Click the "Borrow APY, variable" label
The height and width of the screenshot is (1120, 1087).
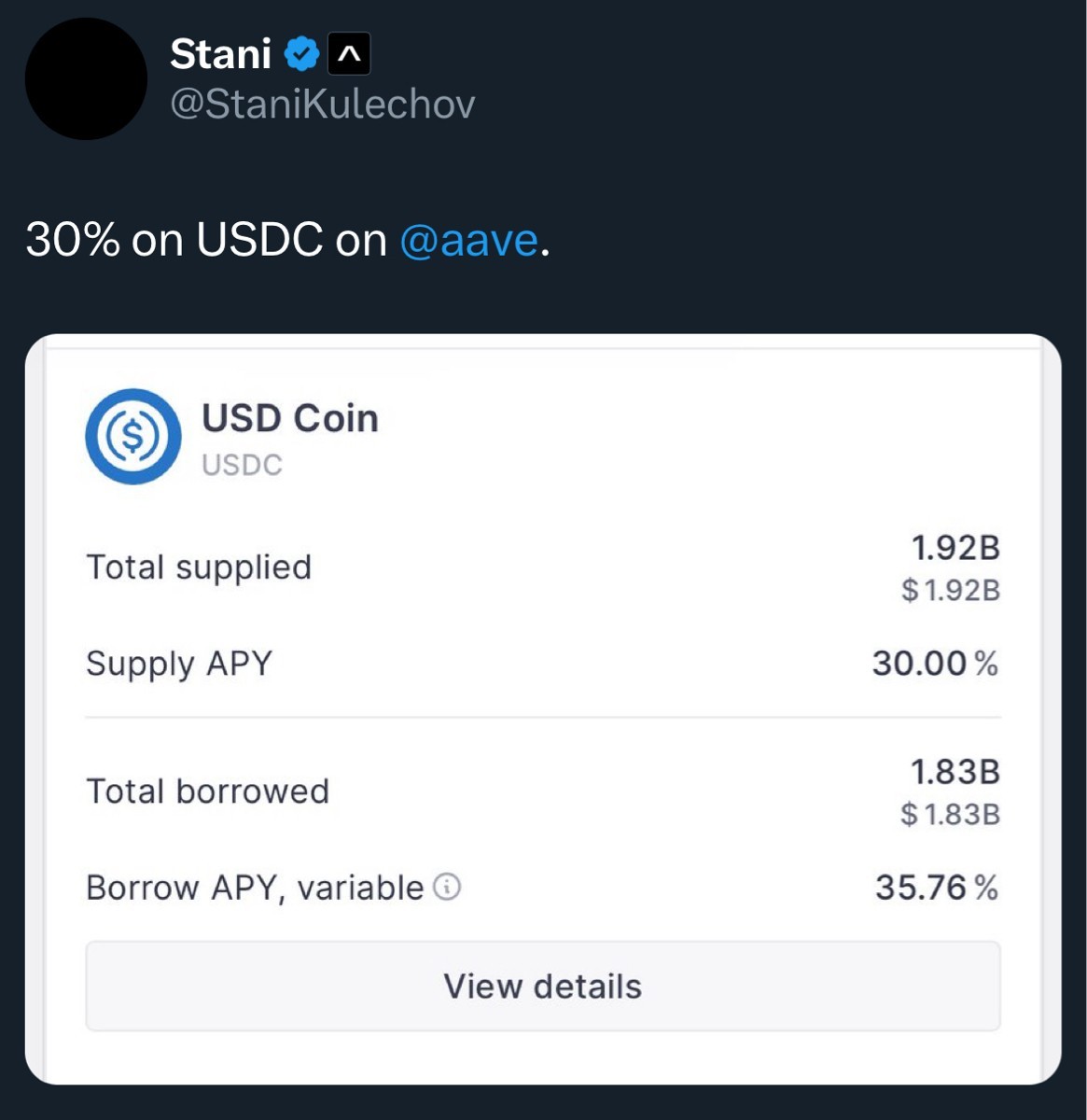[x=255, y=887]
